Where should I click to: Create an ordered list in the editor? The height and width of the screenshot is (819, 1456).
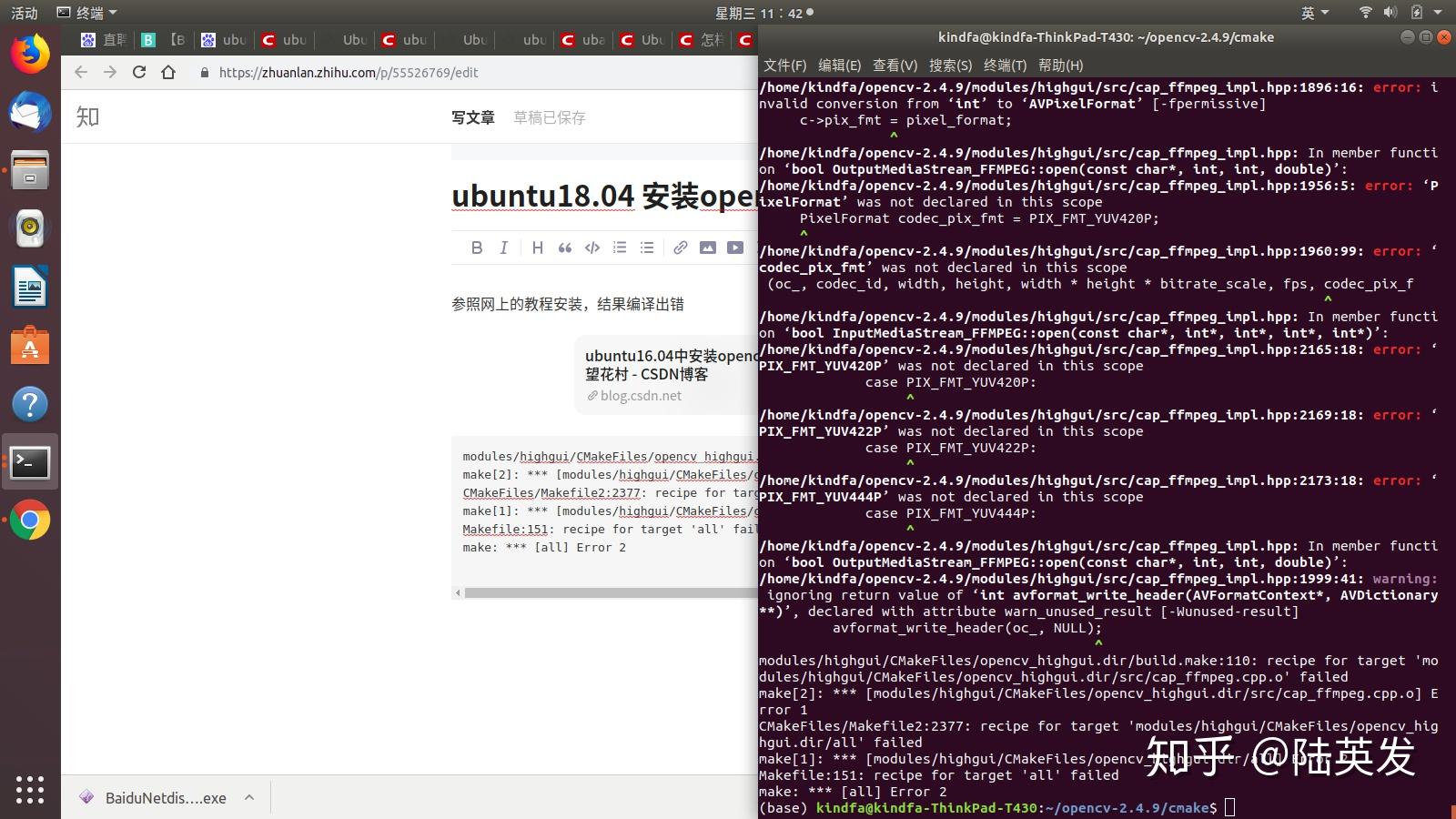click(x=619, y=247)
